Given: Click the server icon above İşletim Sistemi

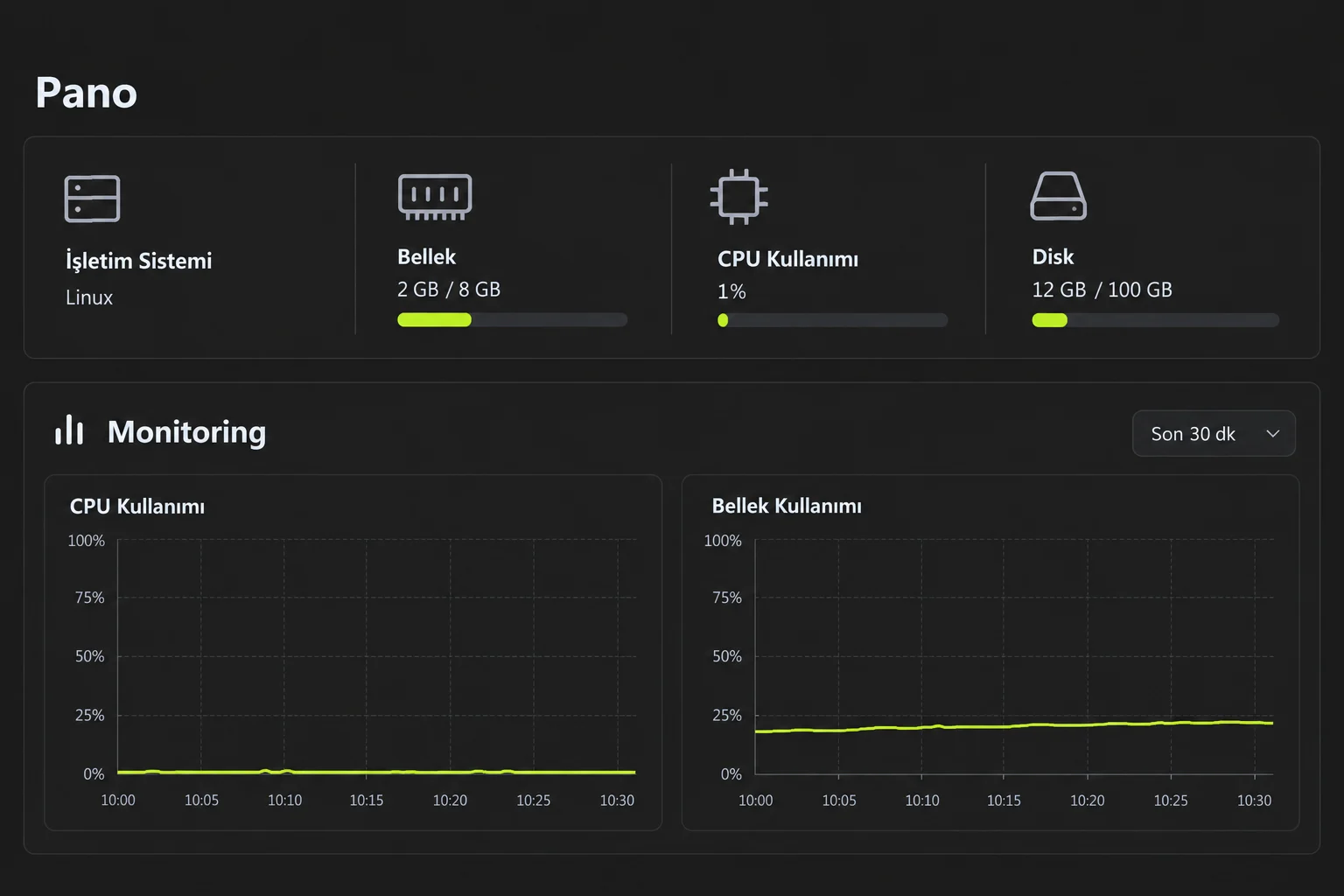Looking at the screenshot, I should (x=92, y=199).
